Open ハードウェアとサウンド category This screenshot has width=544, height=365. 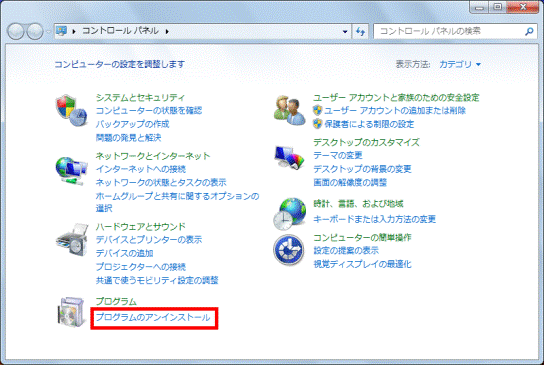(141, 227)
